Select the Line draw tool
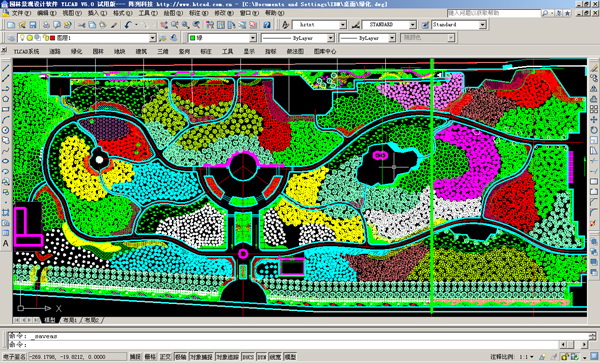The height and width of the screenshot is (363, 600). tap(6, 68)
